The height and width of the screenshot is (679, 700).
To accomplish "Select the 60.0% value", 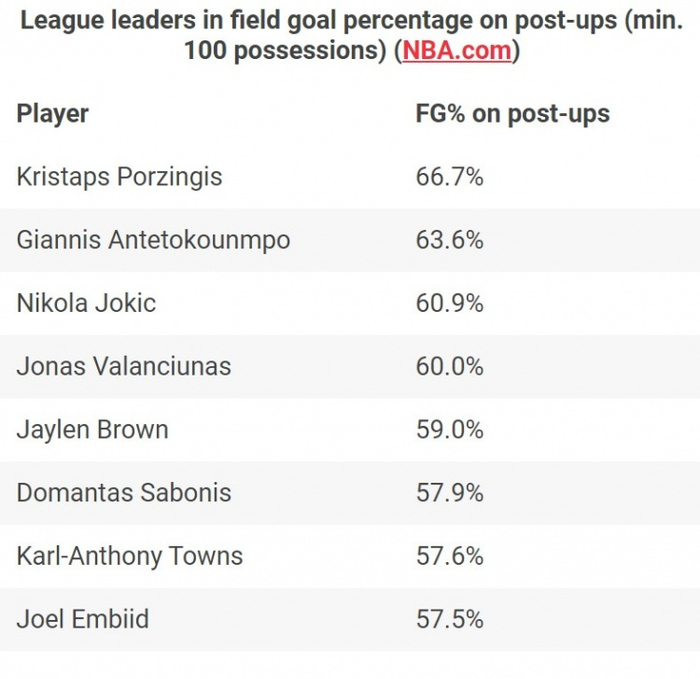I will (x=449, y=366).
